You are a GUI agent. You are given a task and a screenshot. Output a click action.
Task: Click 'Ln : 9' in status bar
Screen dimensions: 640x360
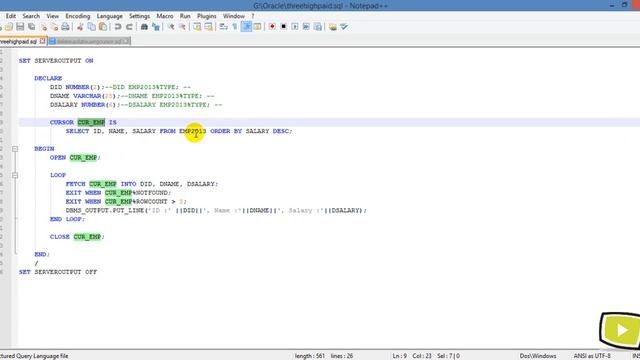pos(400,356)
